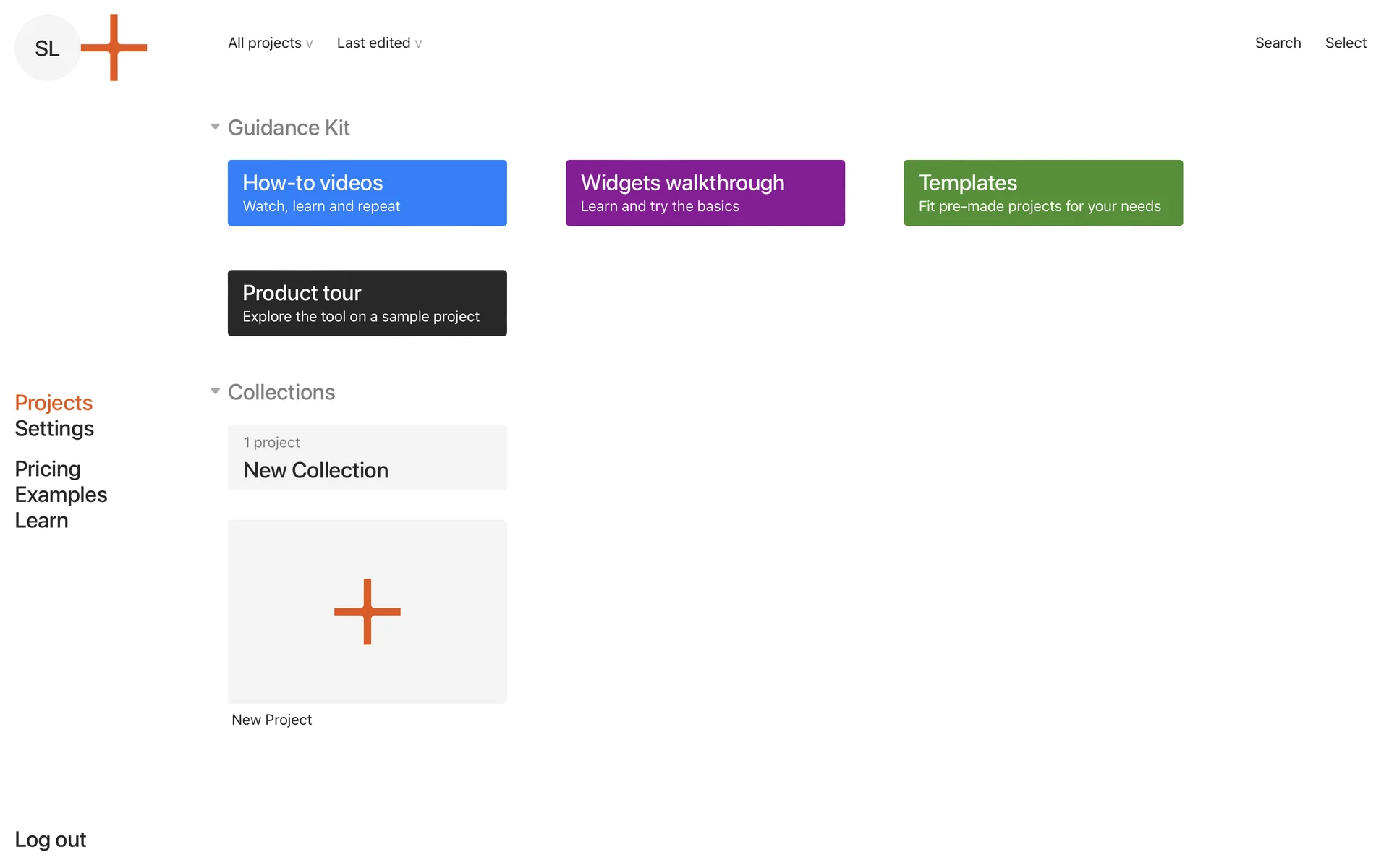The image size is (1389, 868).
Task: Collapse the Collections section triangle
Action: (215, 391)
